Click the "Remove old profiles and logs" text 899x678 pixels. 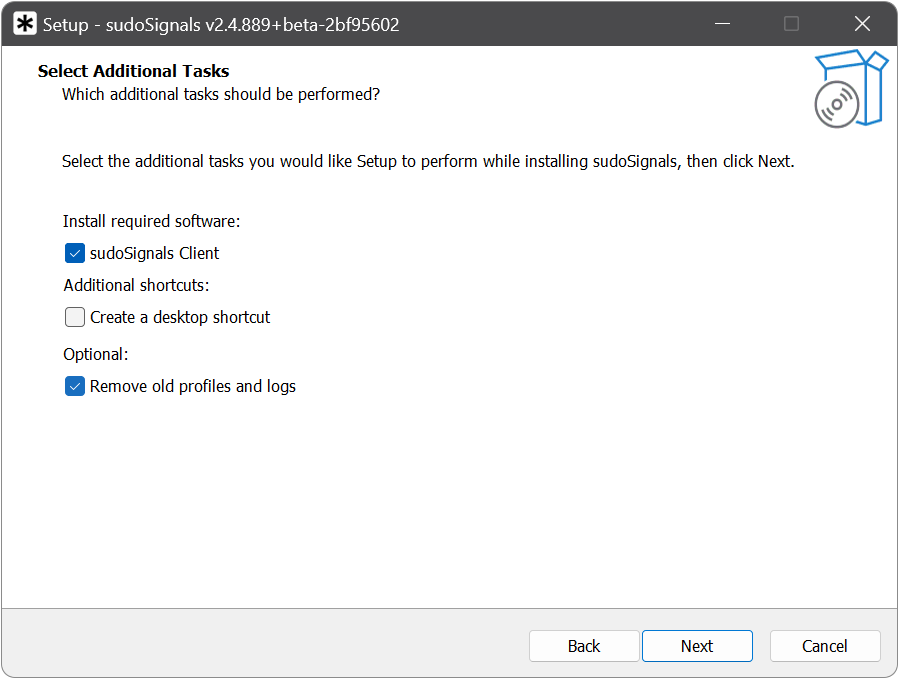tap(193, 386)
